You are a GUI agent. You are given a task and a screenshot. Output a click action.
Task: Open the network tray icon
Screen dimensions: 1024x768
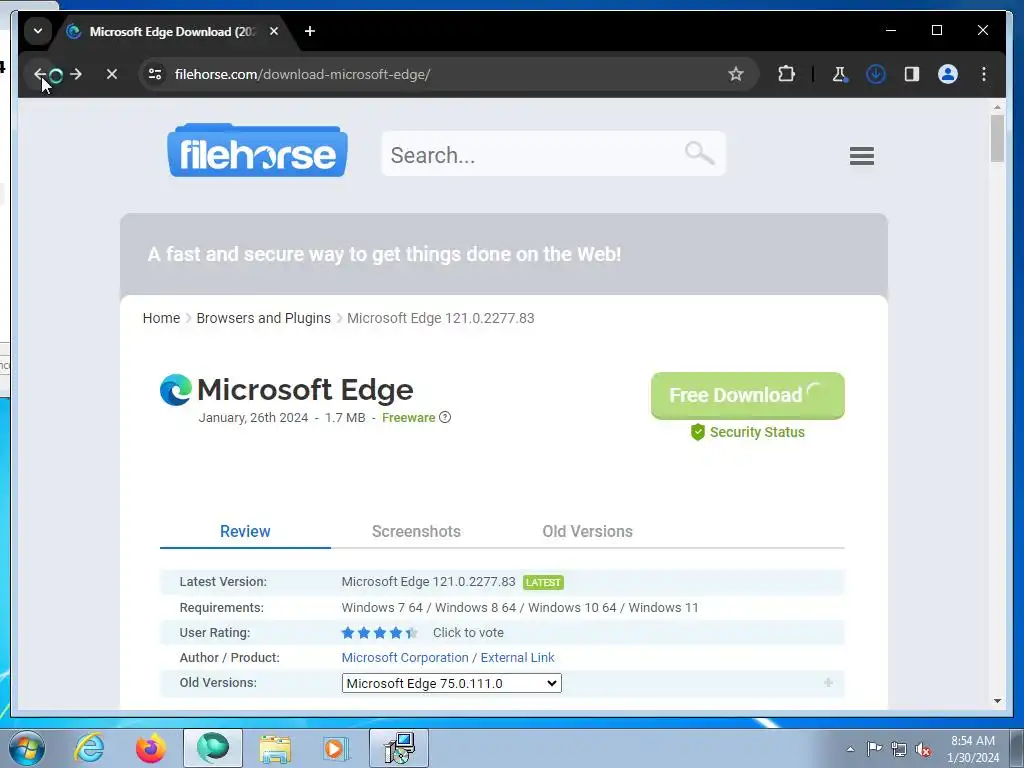coord(899,749)
